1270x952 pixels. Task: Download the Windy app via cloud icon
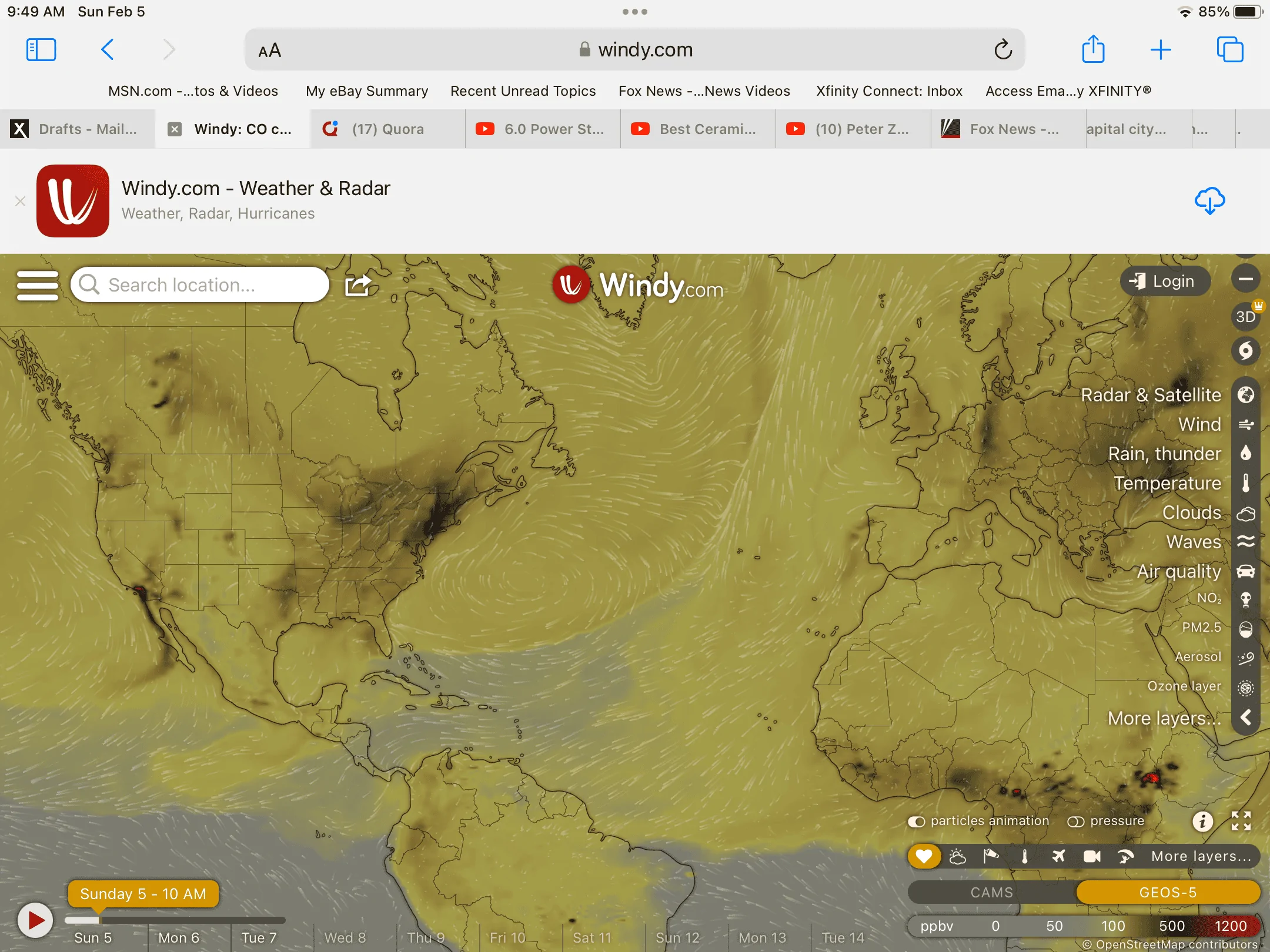click(x=1209, y=201)
